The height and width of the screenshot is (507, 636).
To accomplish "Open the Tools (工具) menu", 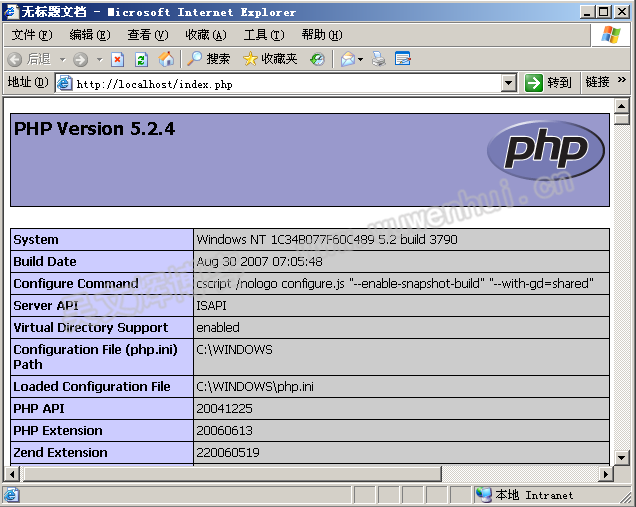I will 263,35.
